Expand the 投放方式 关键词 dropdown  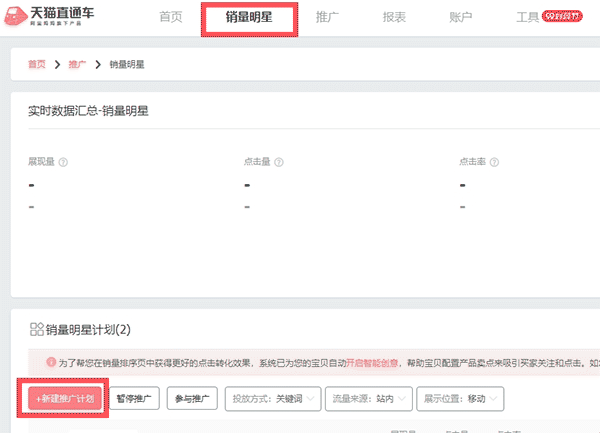271,398
